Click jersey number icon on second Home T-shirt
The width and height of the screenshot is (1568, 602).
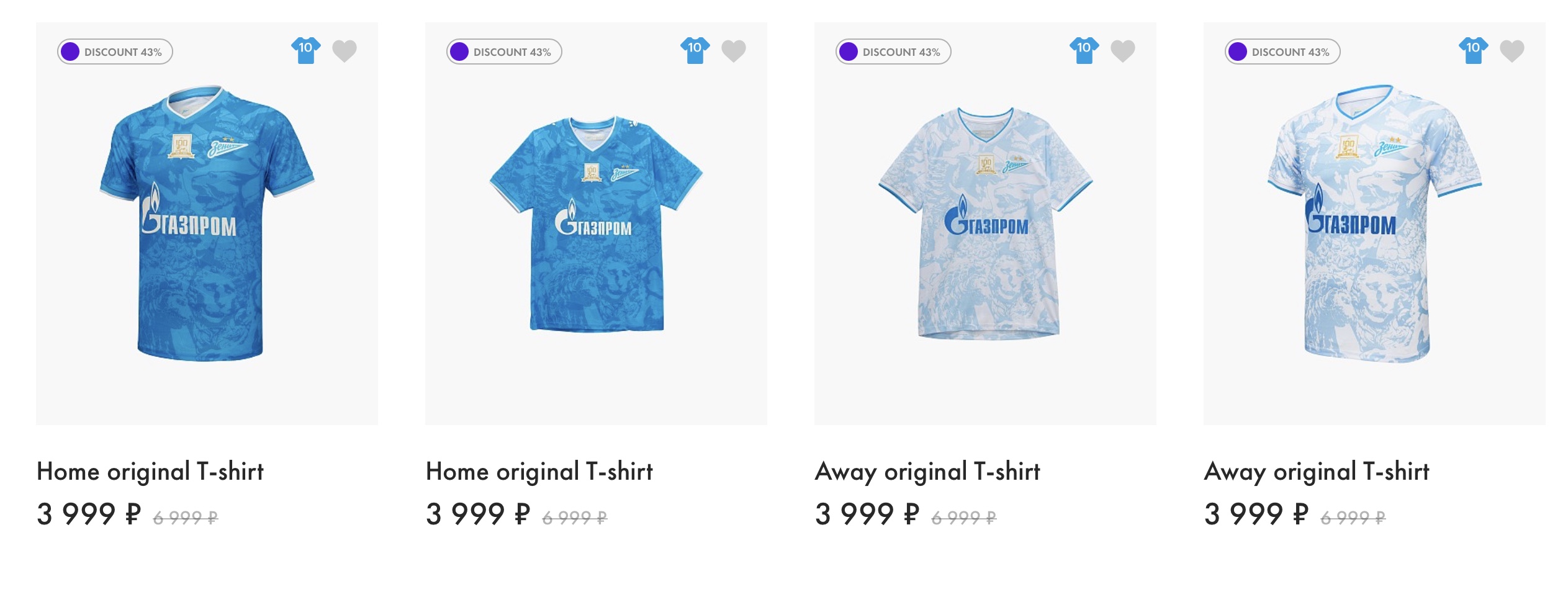(695, 50)
